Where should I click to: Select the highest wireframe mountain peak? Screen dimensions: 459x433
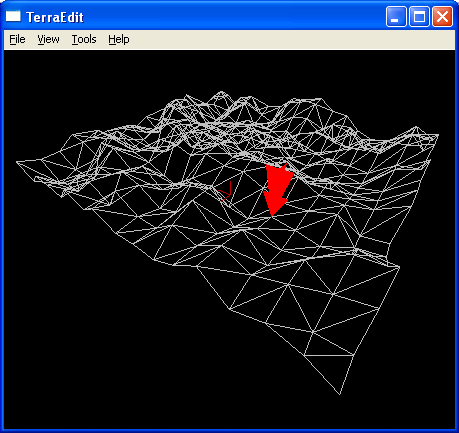[x=220, y=92]
